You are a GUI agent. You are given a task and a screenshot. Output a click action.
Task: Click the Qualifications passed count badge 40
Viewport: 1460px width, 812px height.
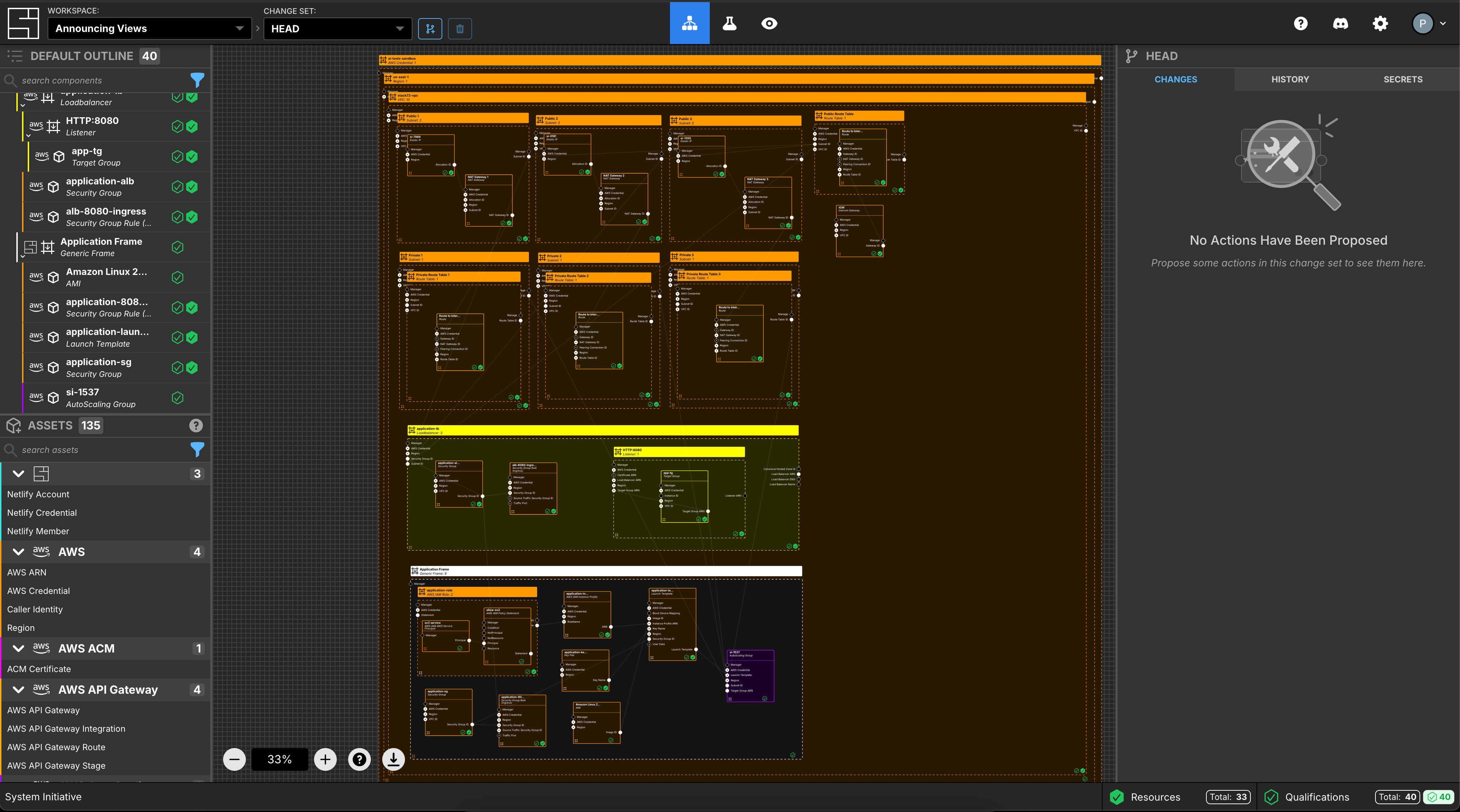pyautogui.click(x=1439, y=797)
